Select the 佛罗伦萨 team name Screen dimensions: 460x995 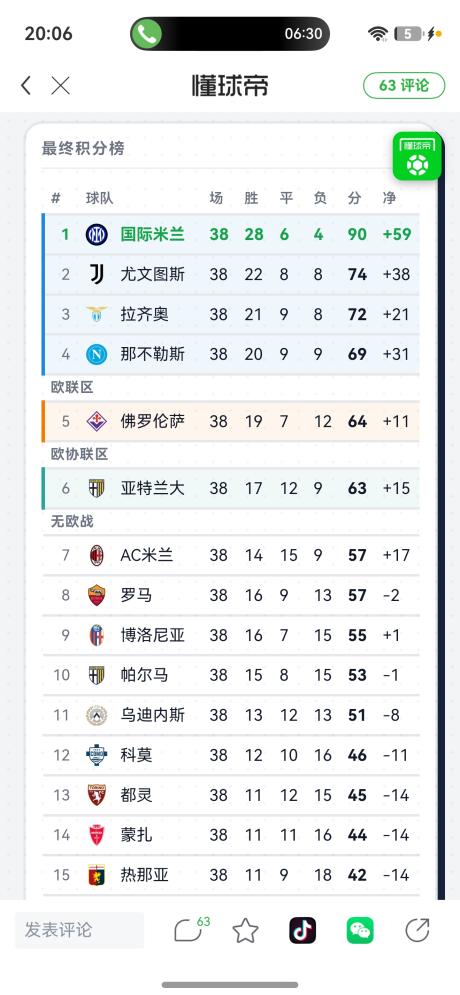coord(152,421)
